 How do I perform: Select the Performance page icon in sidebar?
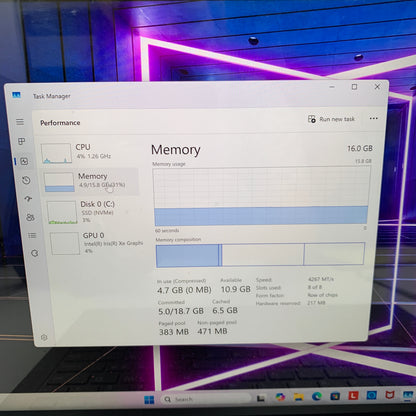pyautogui.click(x=24, y=162)
